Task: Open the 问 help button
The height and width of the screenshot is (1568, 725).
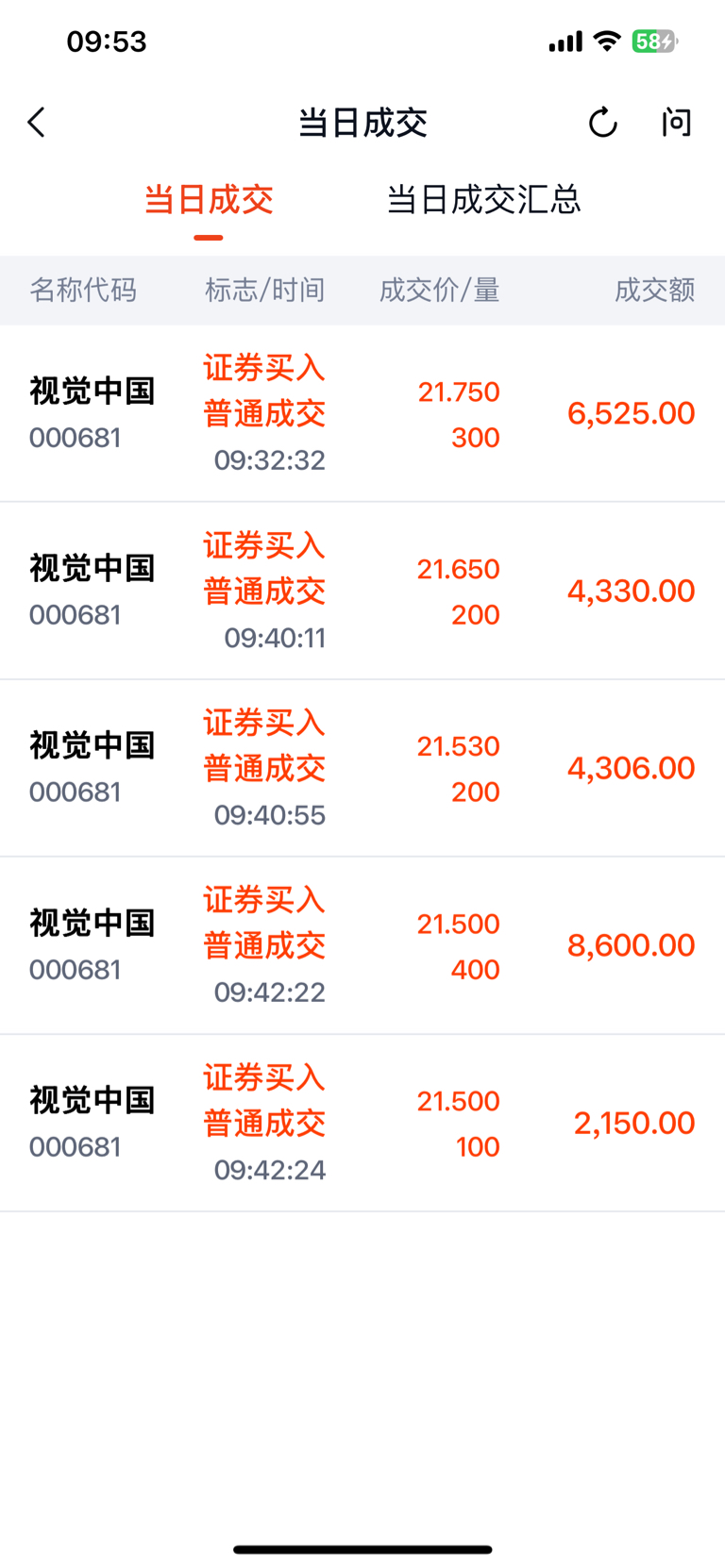Action: 677,123
